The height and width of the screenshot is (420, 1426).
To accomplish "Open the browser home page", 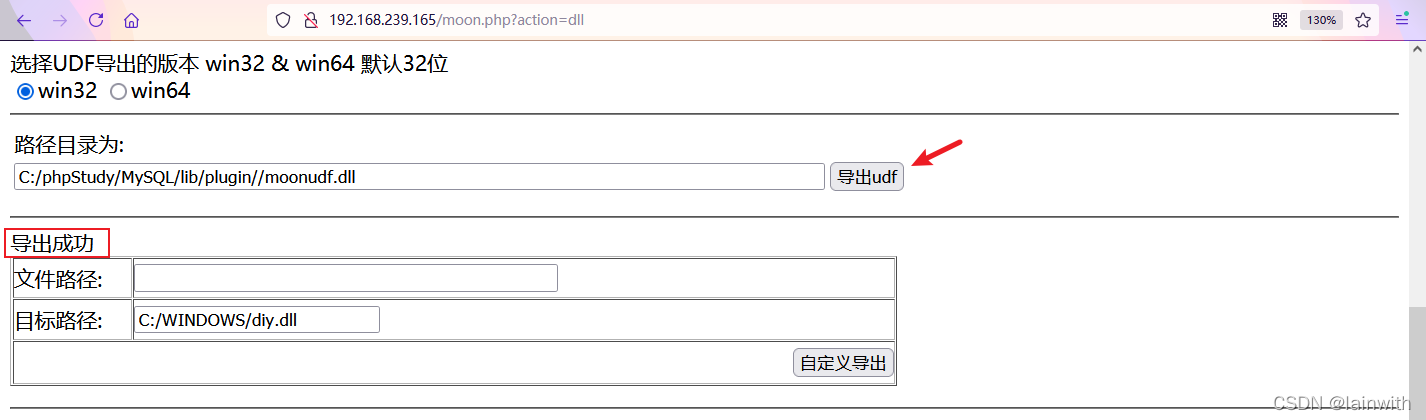I will 131,20.
